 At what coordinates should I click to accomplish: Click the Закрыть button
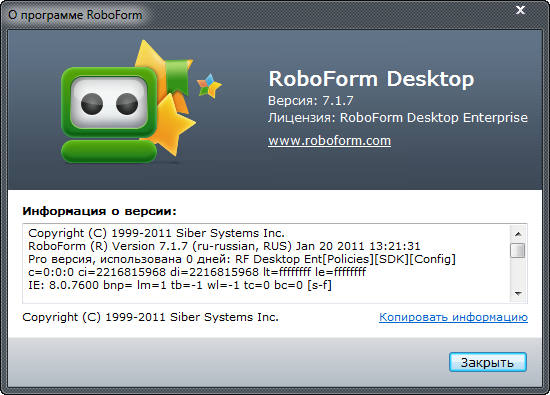pyautogui.click(x=488, y=362)
